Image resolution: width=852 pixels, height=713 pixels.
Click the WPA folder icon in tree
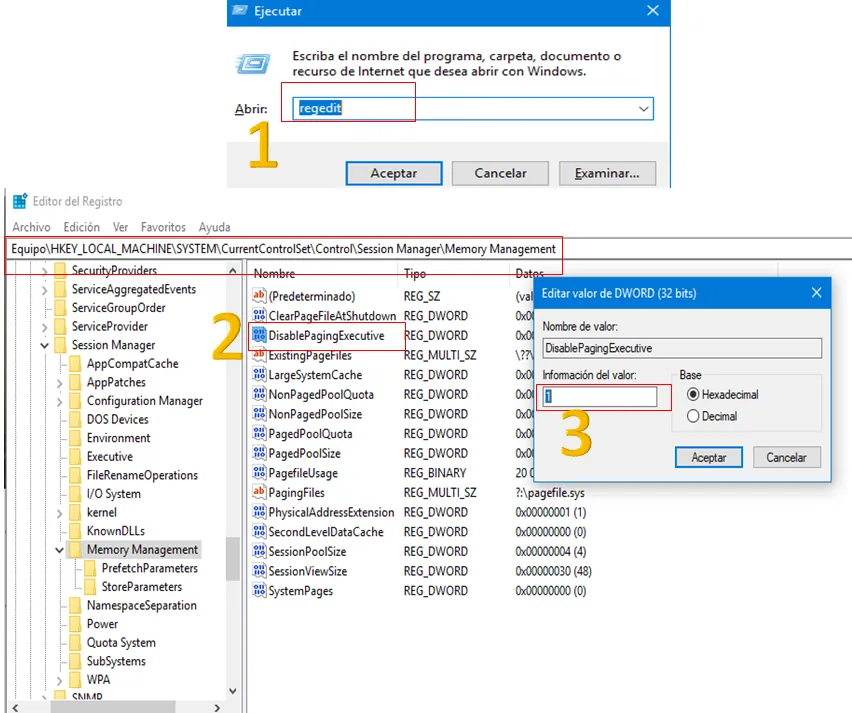click(x=75, y=679)
